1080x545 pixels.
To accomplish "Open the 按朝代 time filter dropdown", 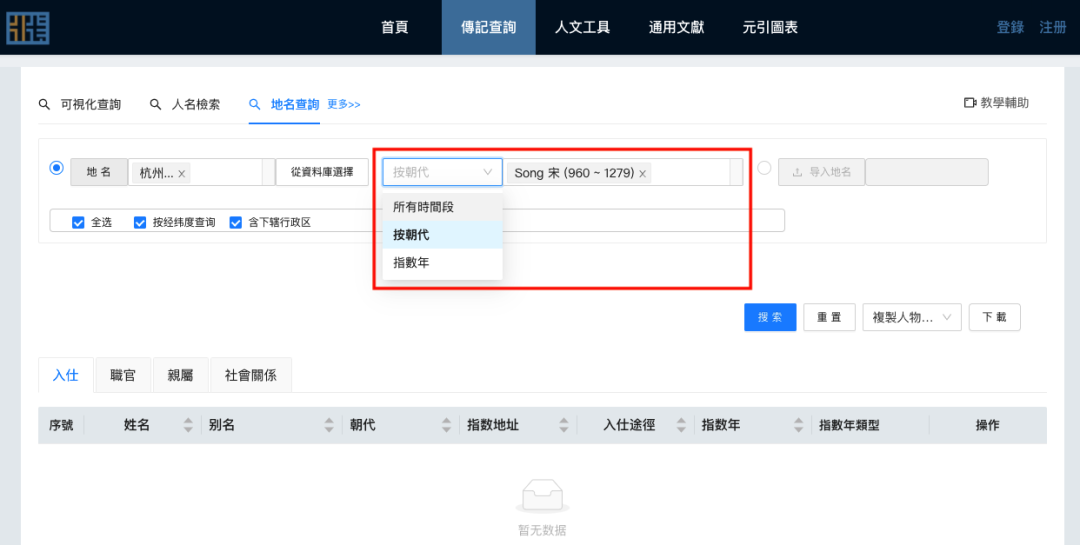I will [x=442, y=172].
